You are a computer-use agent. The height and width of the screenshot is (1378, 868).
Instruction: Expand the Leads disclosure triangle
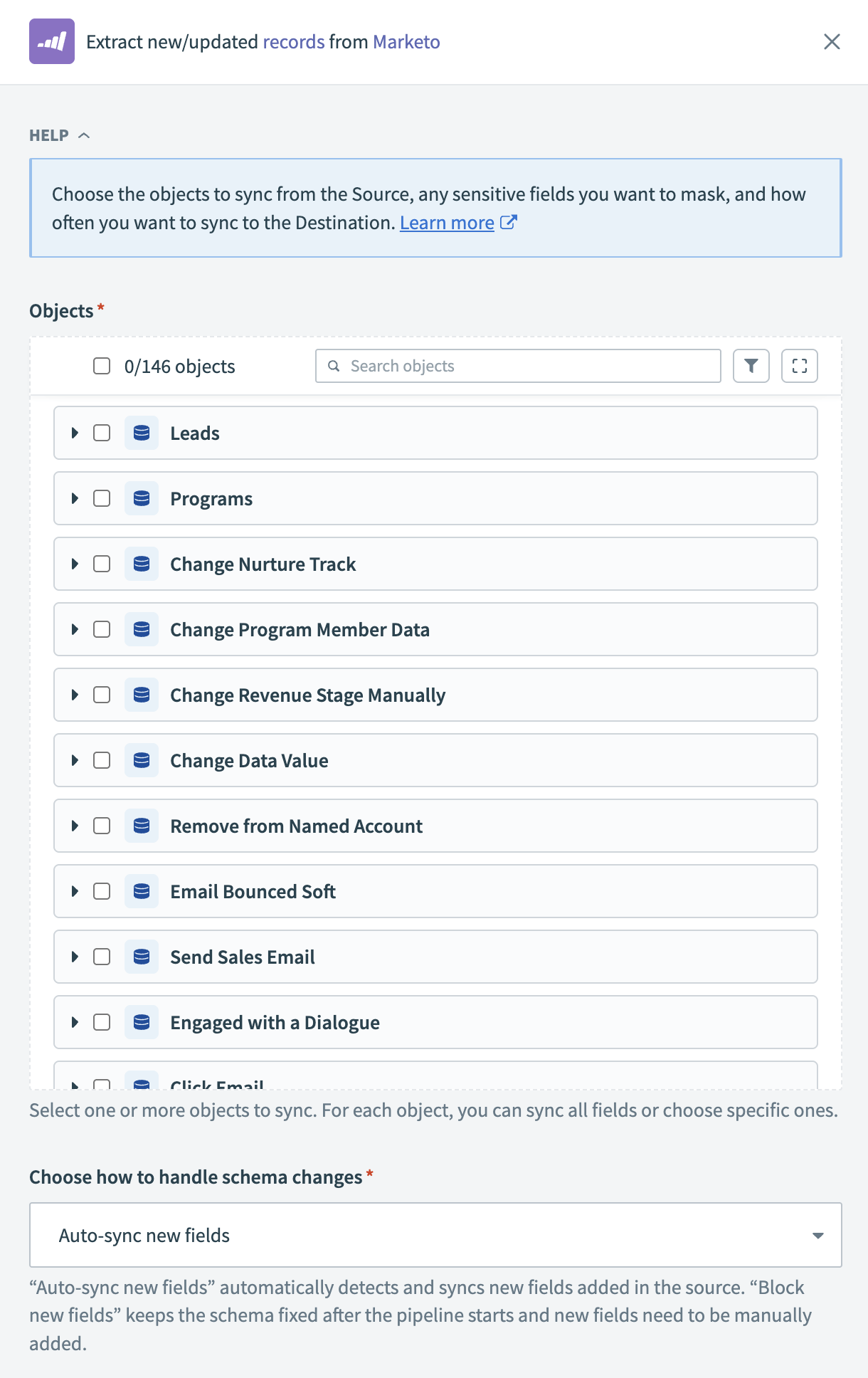pos(75,433)
